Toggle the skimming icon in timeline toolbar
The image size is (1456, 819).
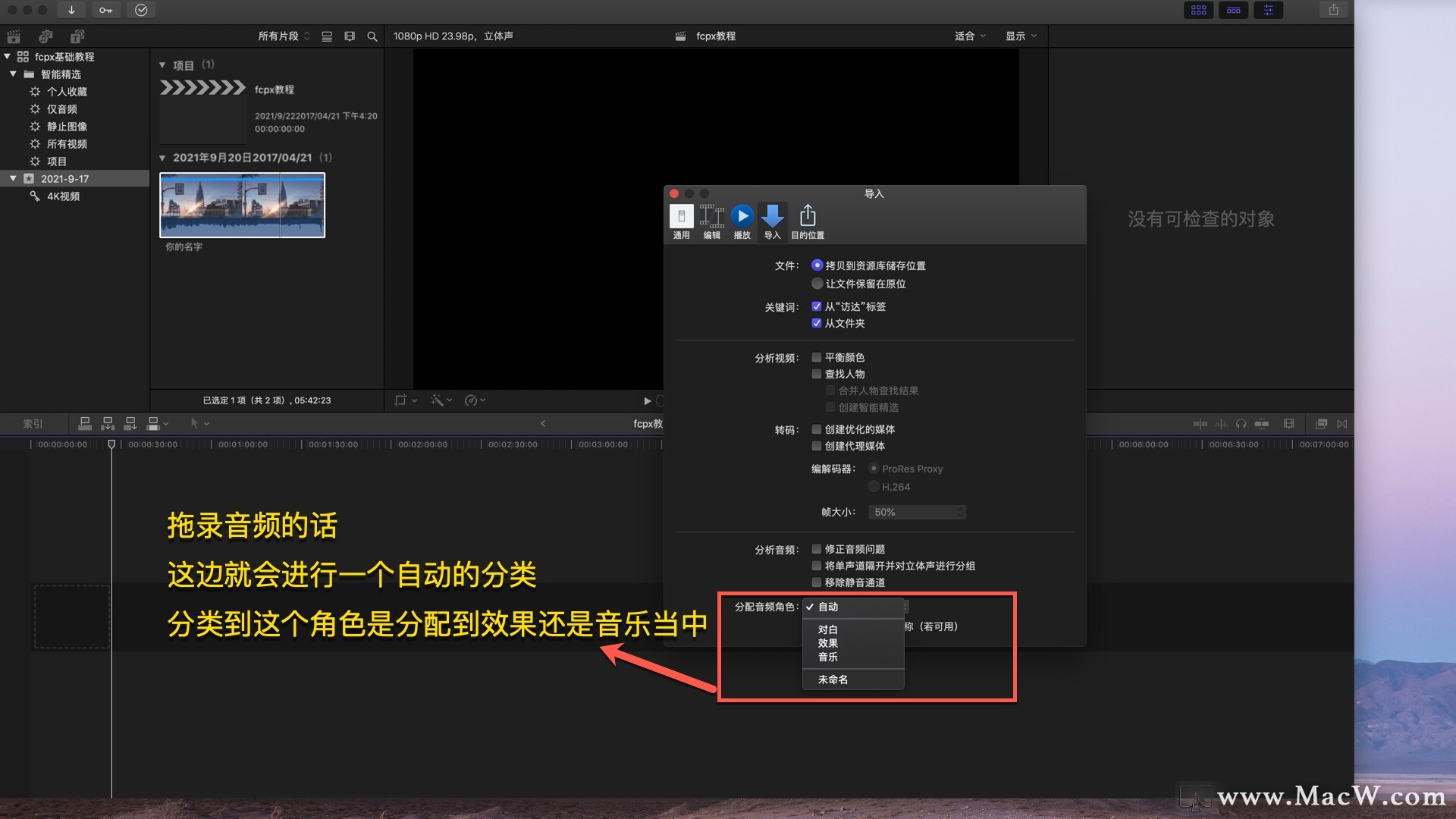[1200, 424]
